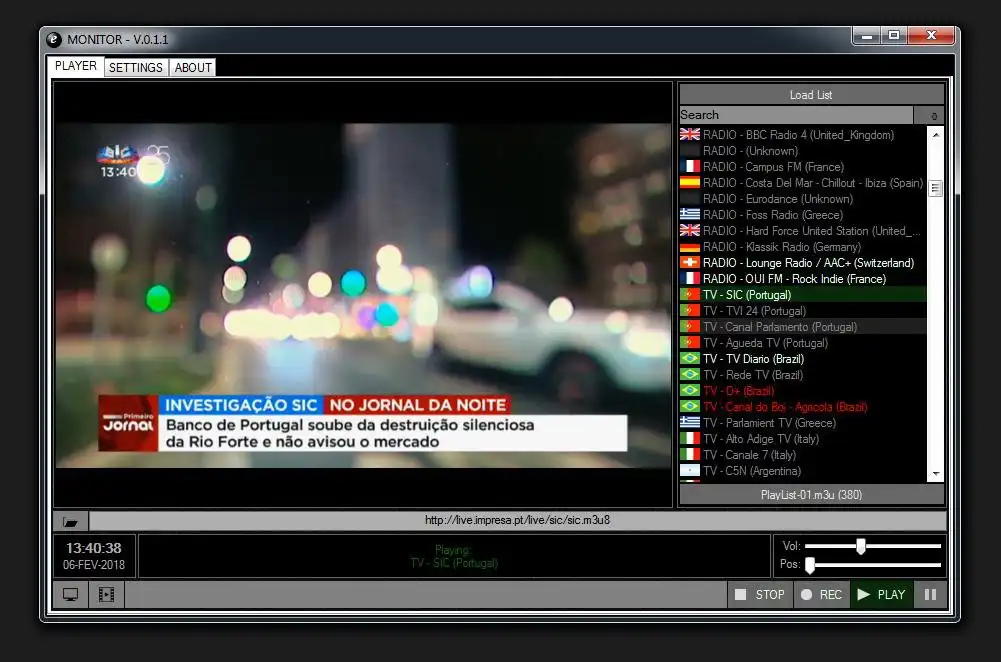Click the Playing: TV - SIC status text
Image resolution: width=1001 pixels, height=662 pixels.
454,557
